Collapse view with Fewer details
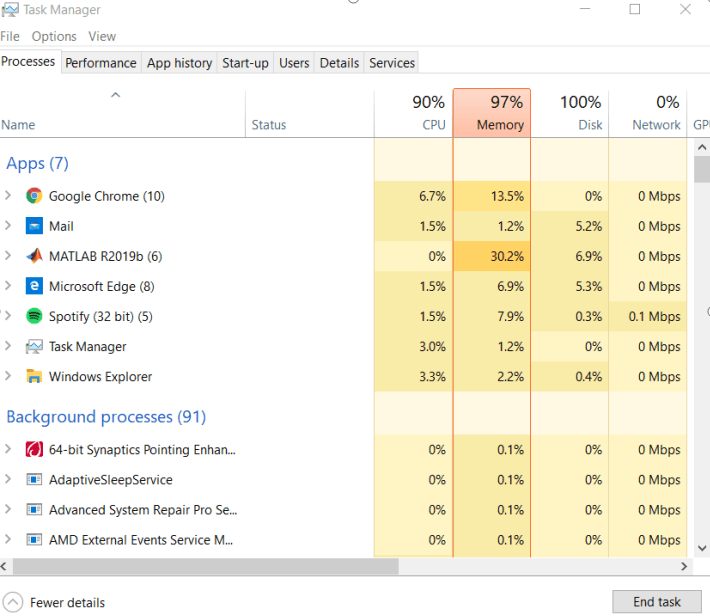The width and height of the screenshot is (710, 616). click(x=57, y=603)
